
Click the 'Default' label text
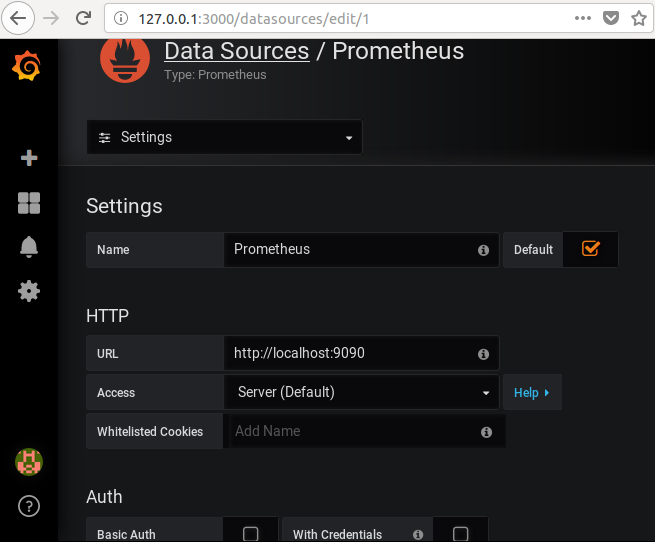(x=533, y=250)
